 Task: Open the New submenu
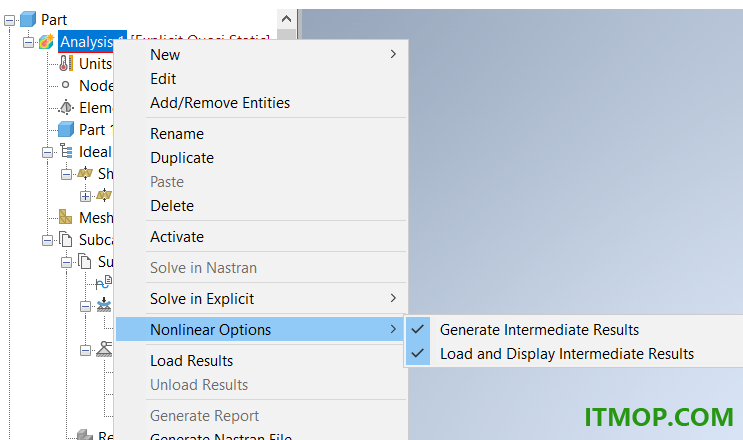click(x=261, y=54)
